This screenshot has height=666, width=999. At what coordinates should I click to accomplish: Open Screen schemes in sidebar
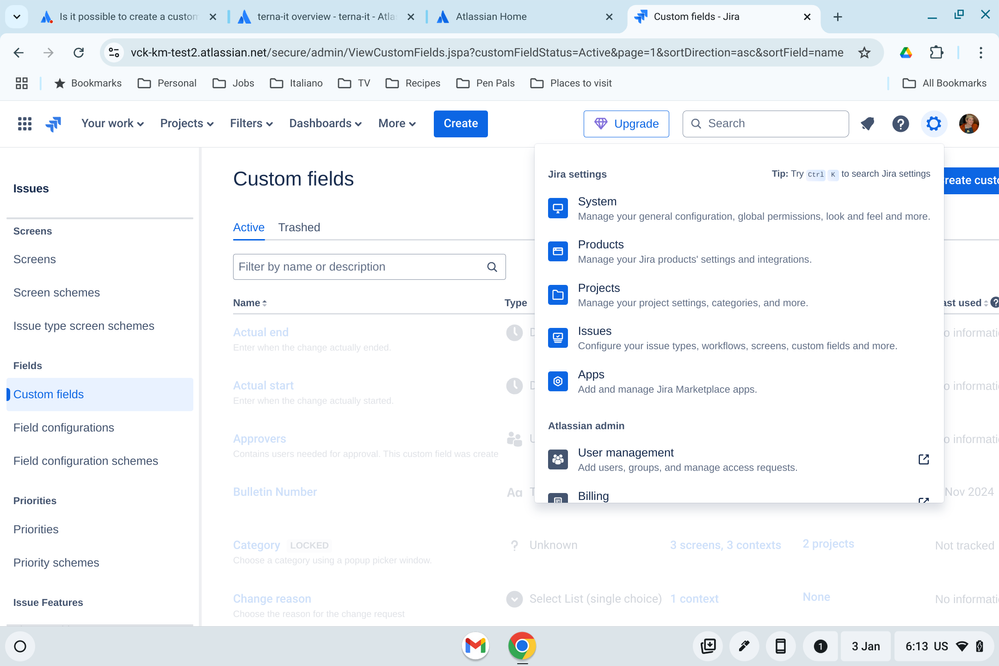click(57, 293)
